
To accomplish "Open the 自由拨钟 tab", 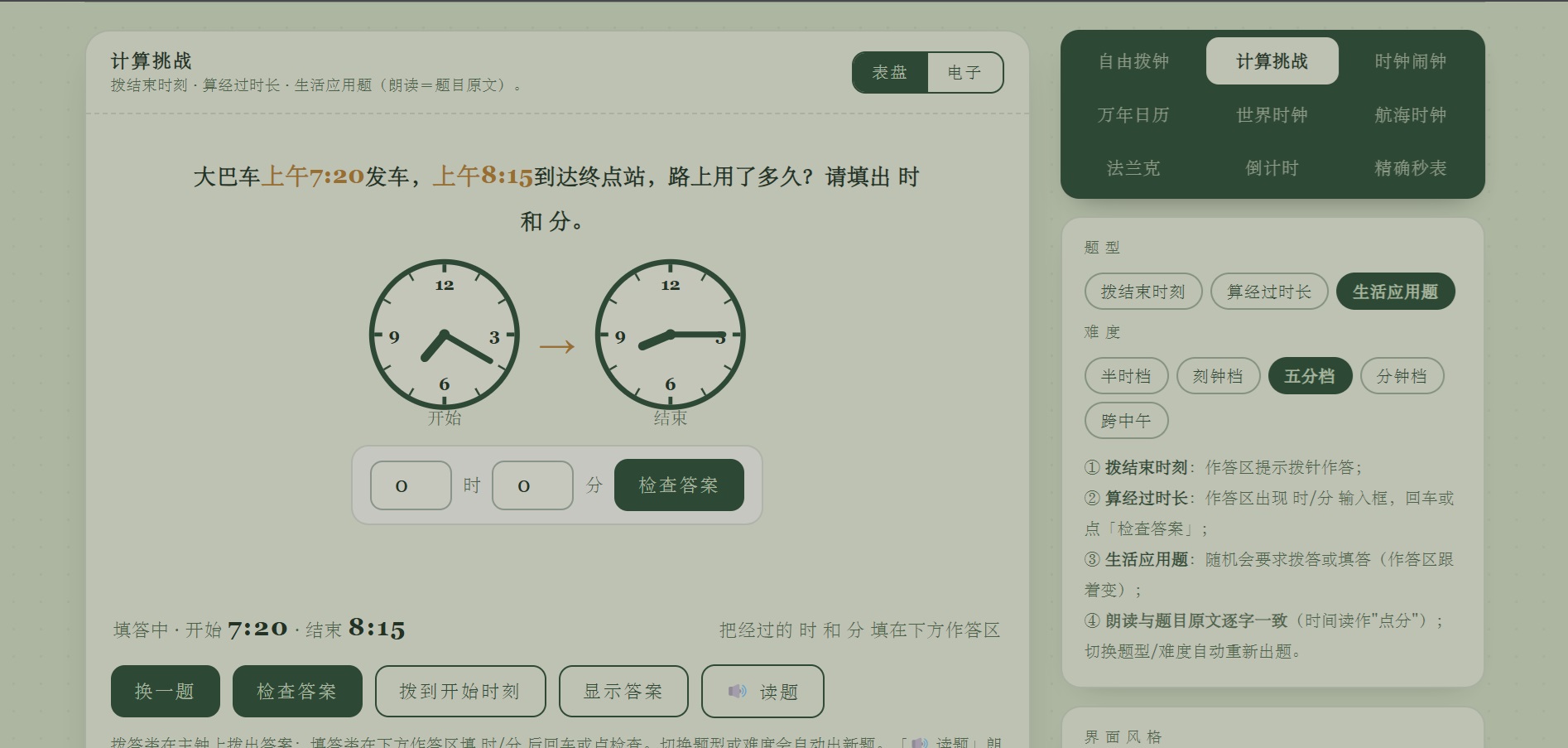I will coord(1133,61).
